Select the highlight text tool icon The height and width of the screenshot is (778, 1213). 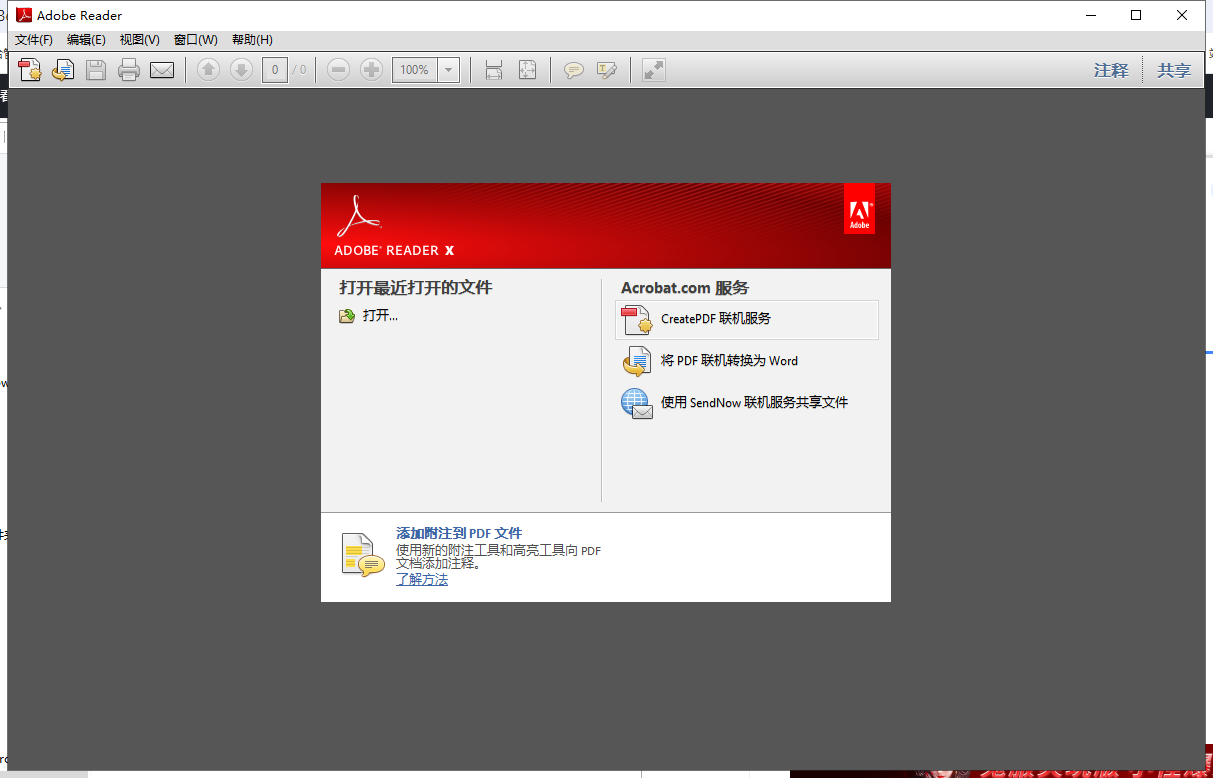608,70
